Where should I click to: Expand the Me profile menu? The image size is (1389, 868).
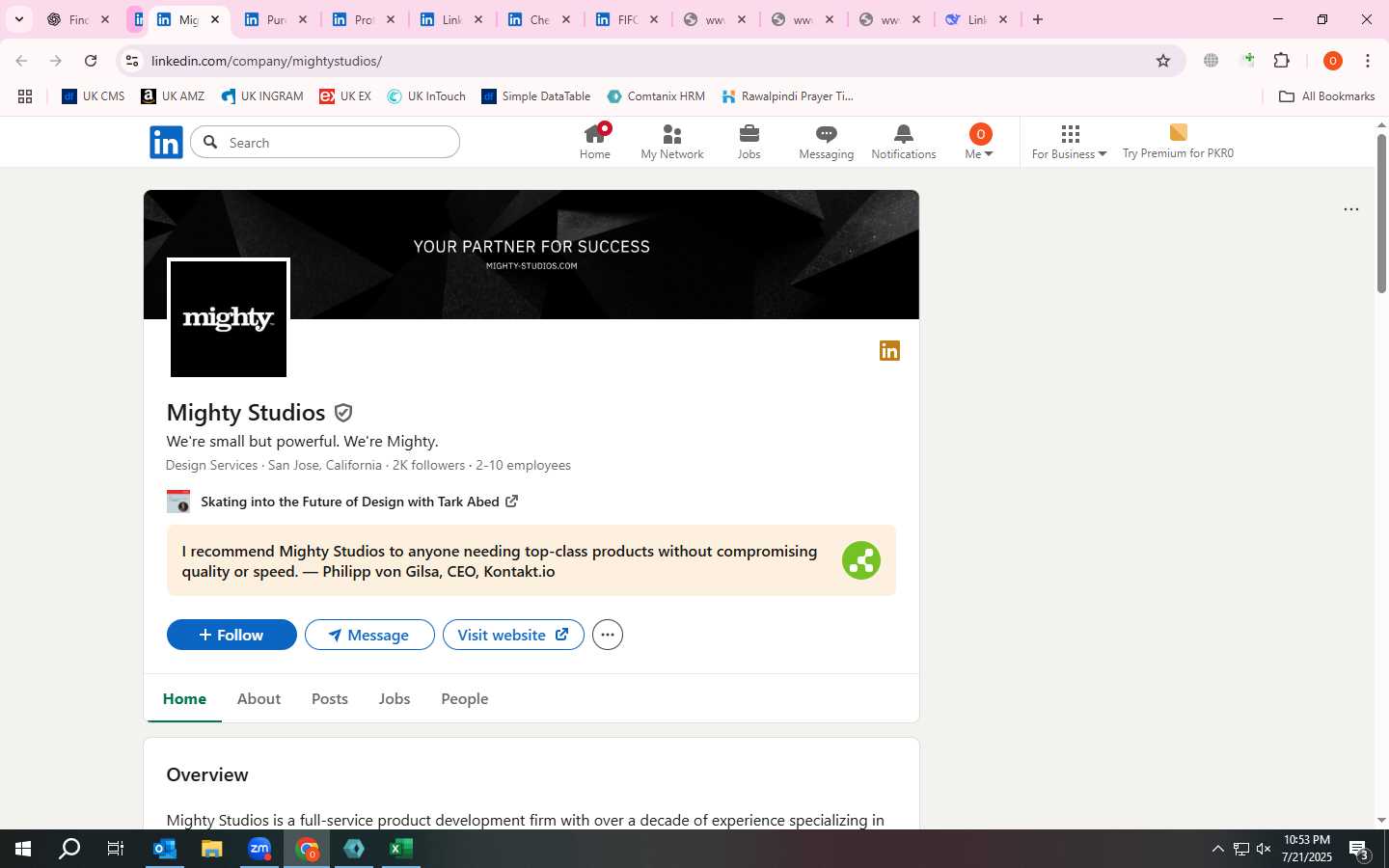pos(979,142)
